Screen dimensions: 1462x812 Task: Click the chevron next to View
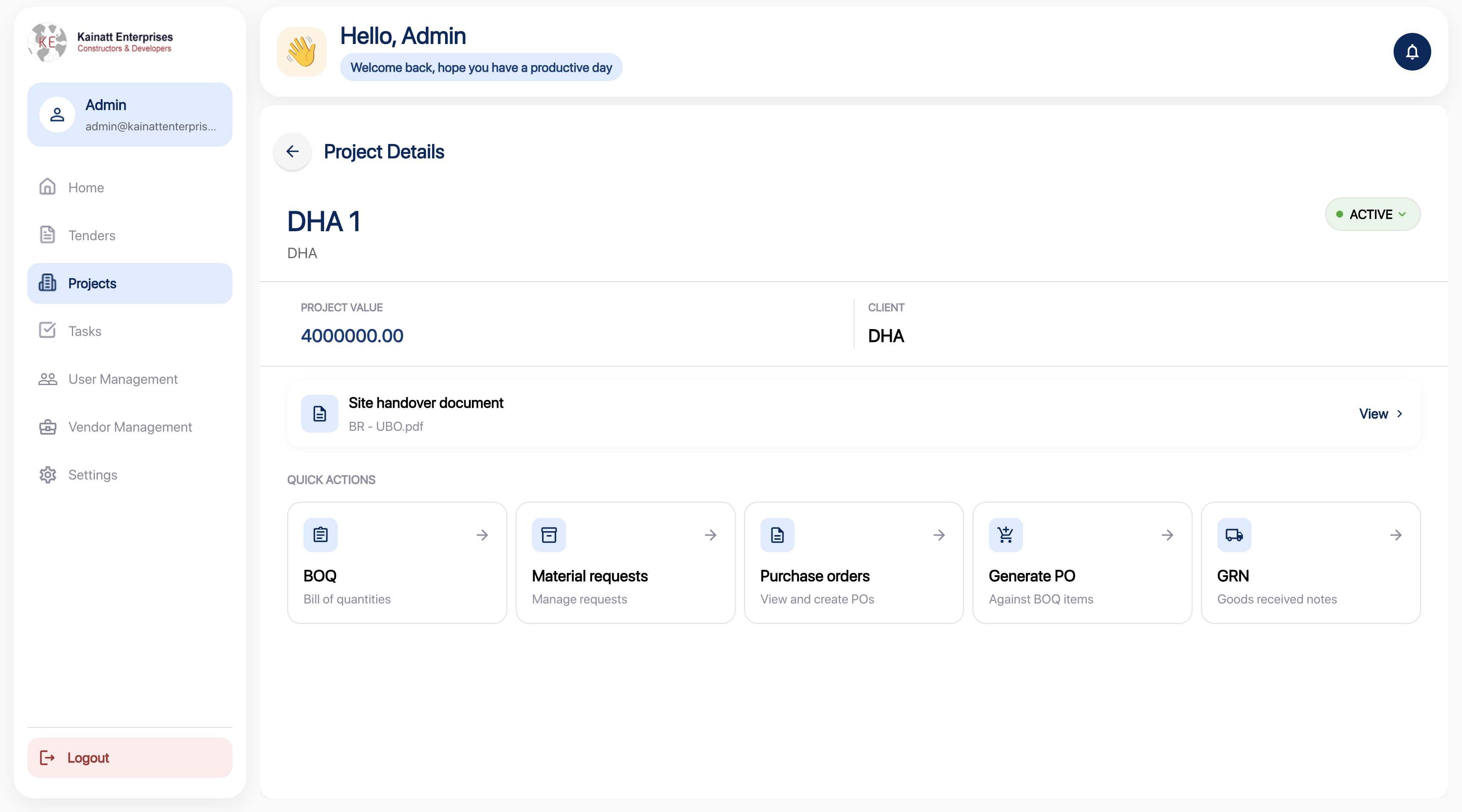tap(1400, 414)
